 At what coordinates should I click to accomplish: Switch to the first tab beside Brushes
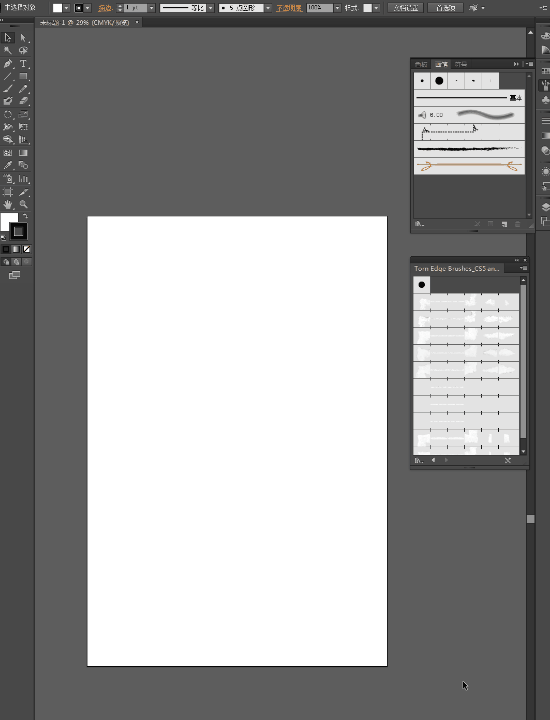pos(421,64)
